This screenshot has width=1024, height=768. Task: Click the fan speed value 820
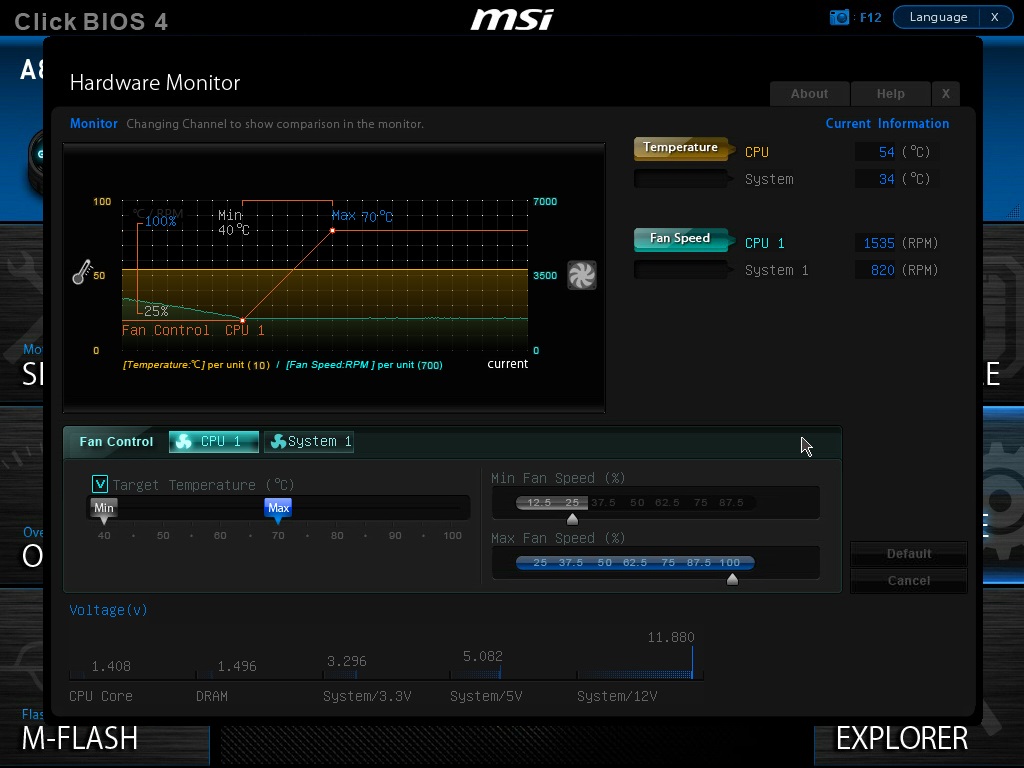882,270
